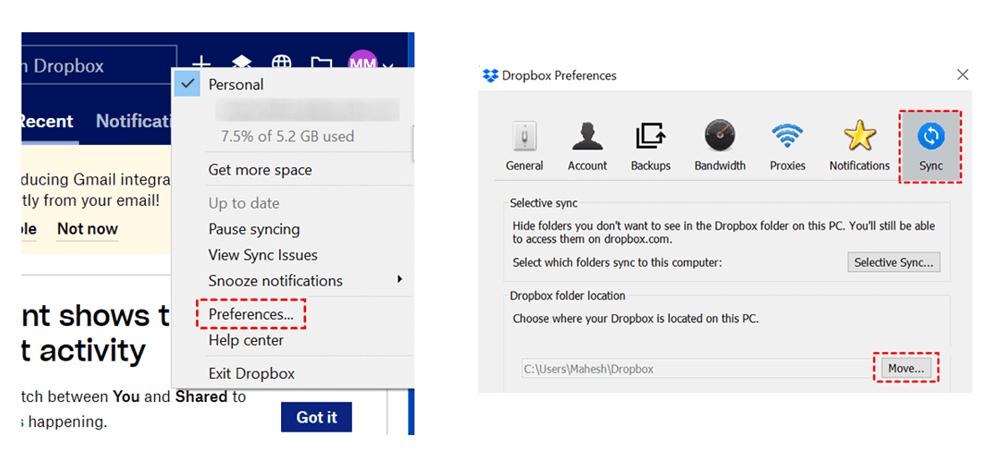Open the Notifications star preferences tab
The height and width of the screenshot is (461, 1000).
(x=859, y=147)
